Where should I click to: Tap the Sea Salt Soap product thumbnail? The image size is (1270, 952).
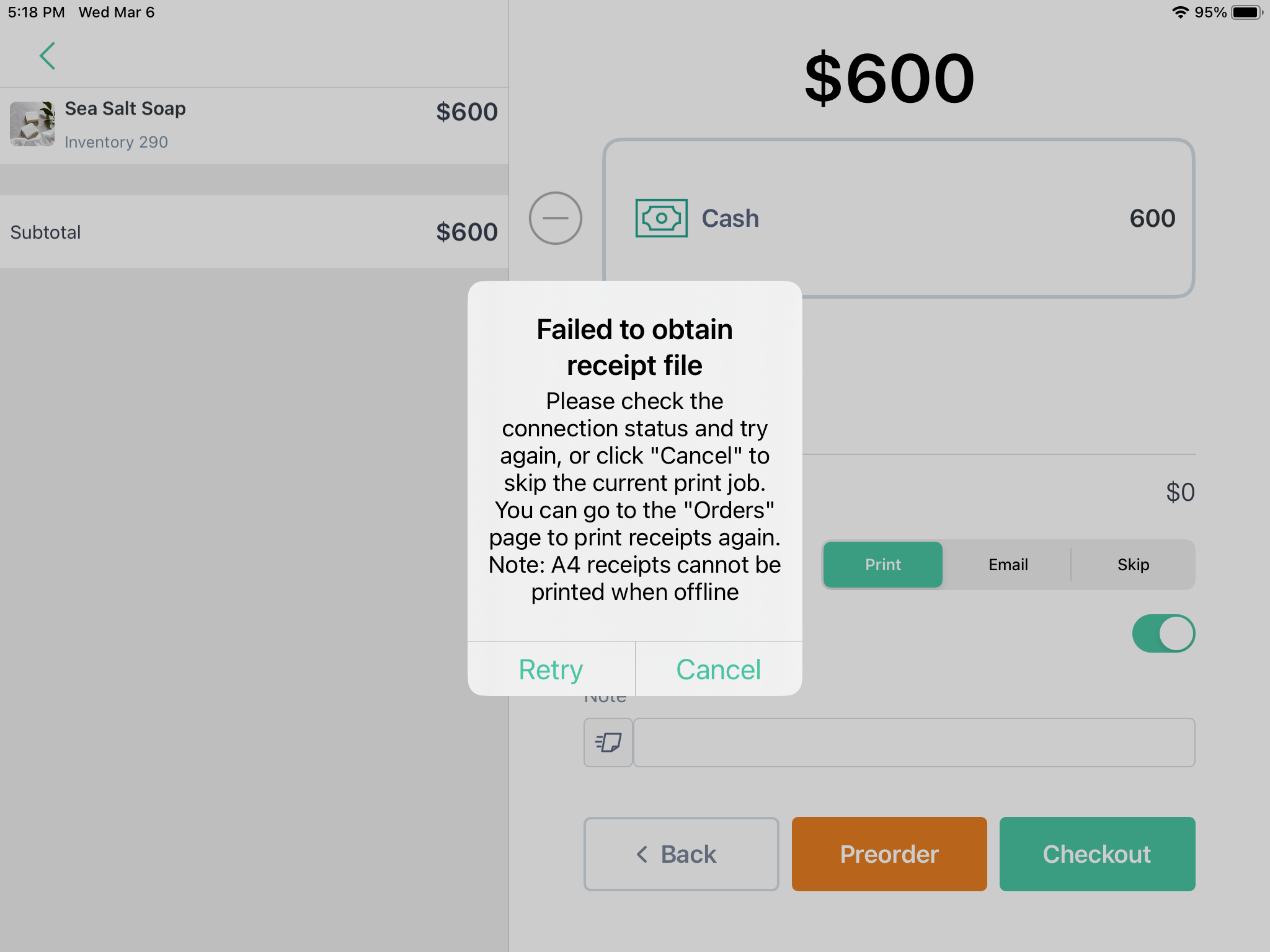coord(32,124)
